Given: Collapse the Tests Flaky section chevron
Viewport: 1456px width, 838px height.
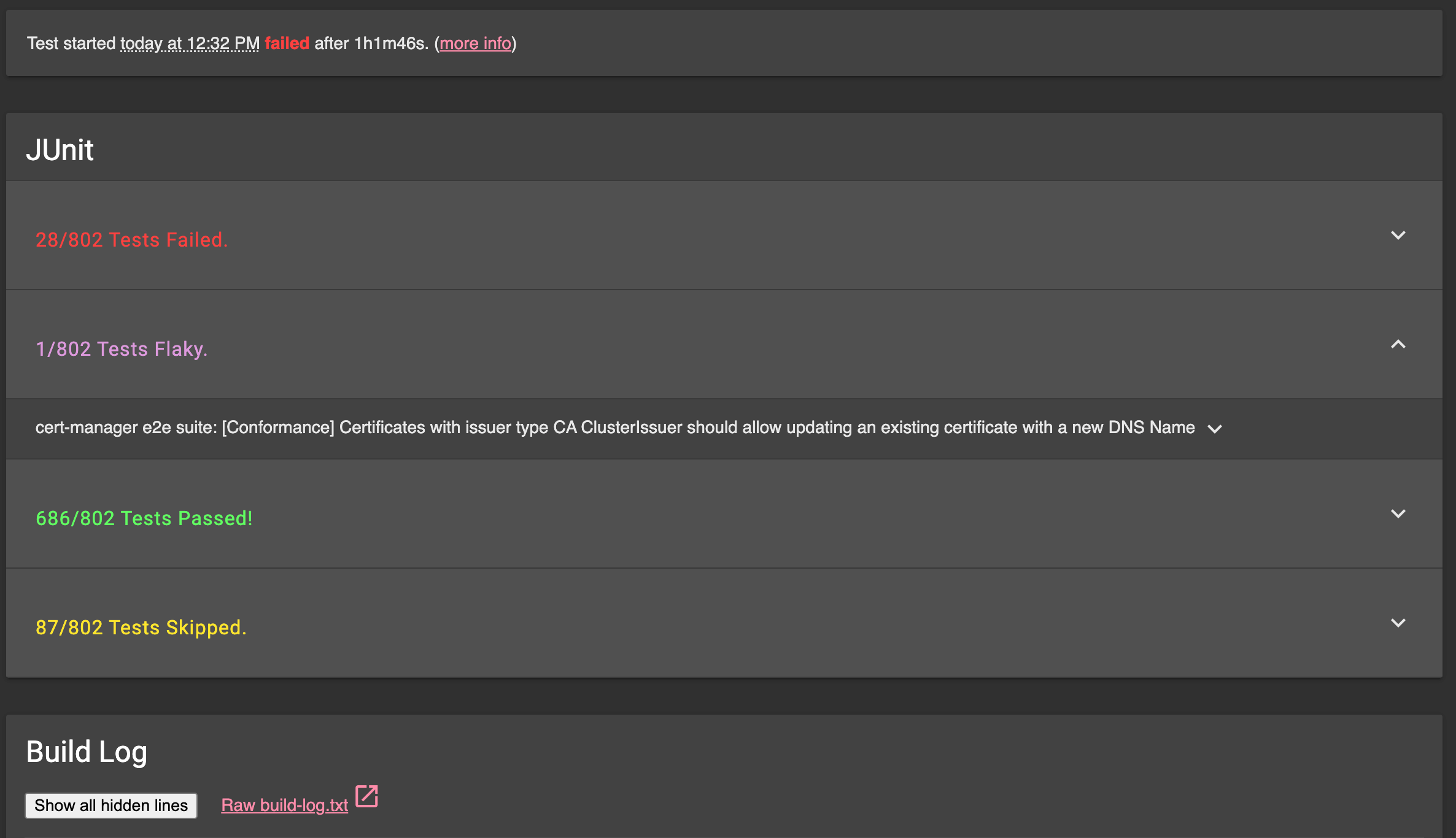Looking at the screenshot, I should pos(1398,345).
